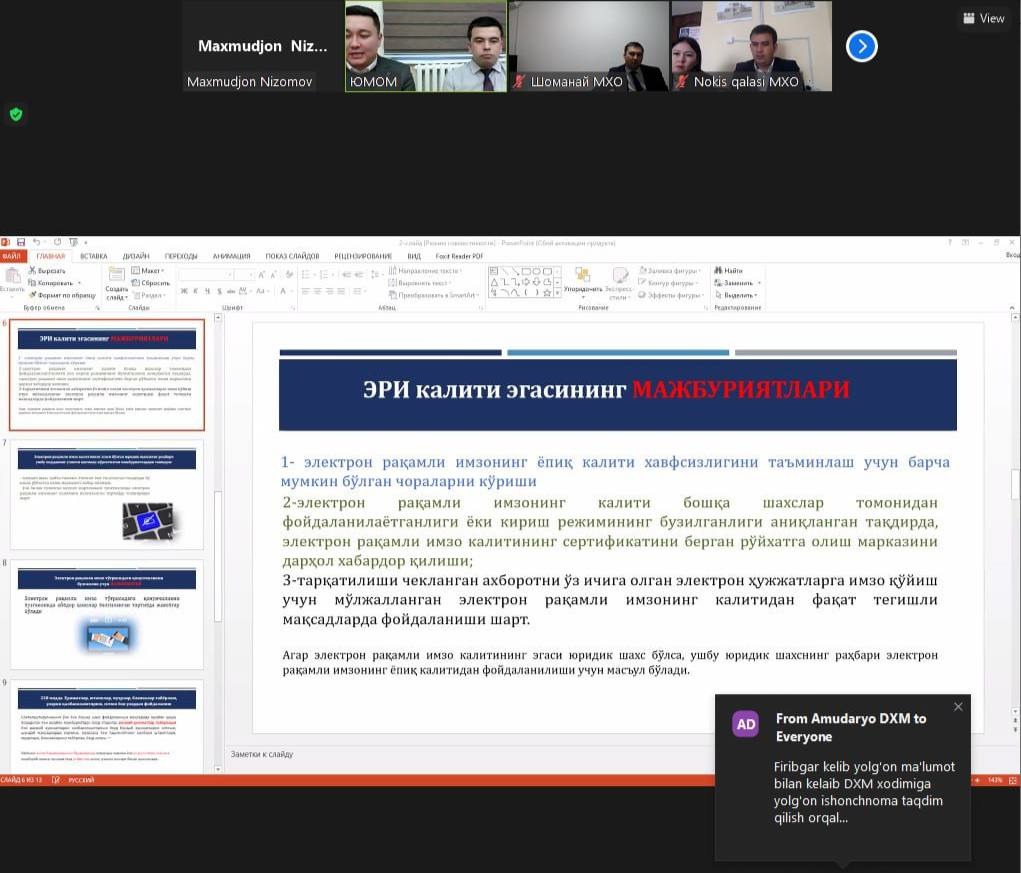Switch to the ДИЗАЙН ribbon tab
Screen dimensions: 1021x873
(x=136, y=256)
